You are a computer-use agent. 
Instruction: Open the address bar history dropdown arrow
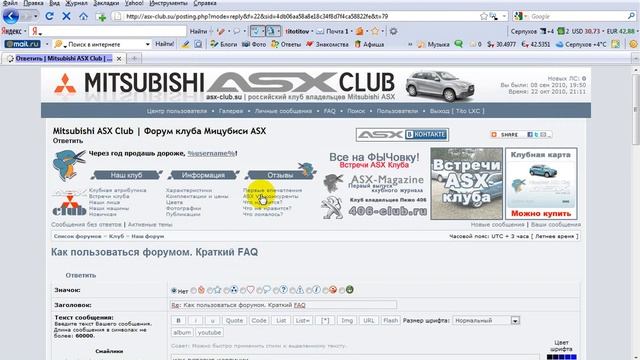pyautogui.click(x=504, y=16)
